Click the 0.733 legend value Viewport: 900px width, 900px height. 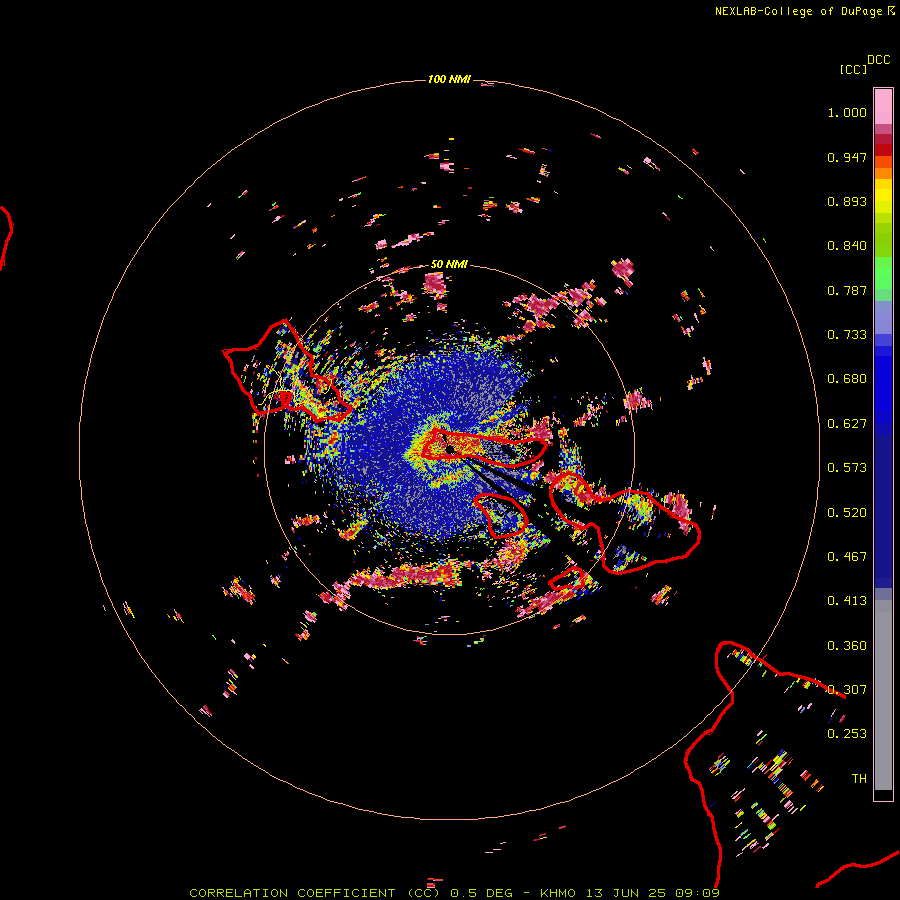point(847,335)
